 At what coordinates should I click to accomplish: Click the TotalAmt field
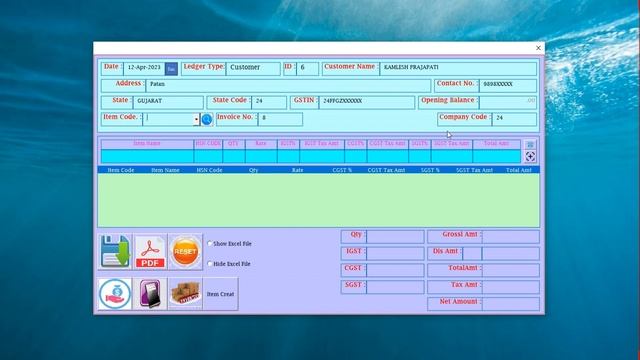pos(511,270)
